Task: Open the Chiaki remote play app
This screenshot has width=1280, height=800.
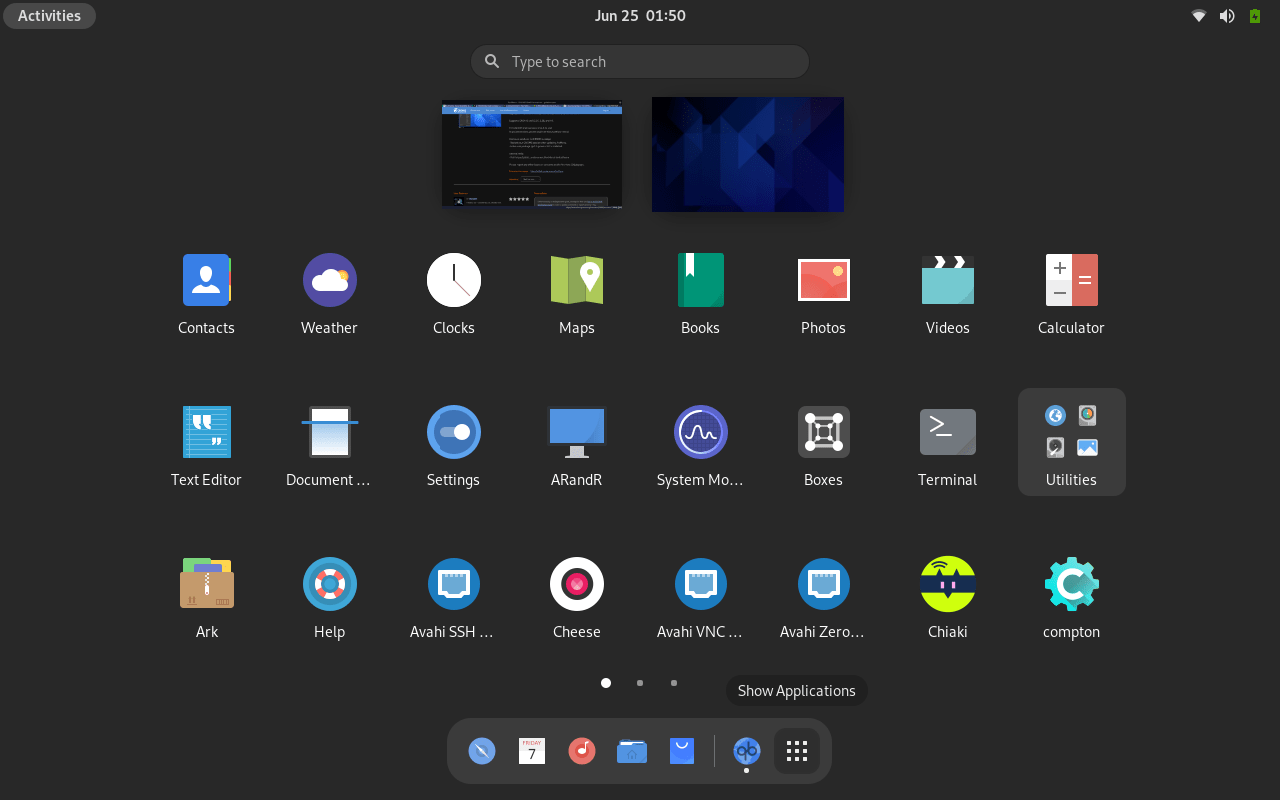Action: [x=947, y=583]
